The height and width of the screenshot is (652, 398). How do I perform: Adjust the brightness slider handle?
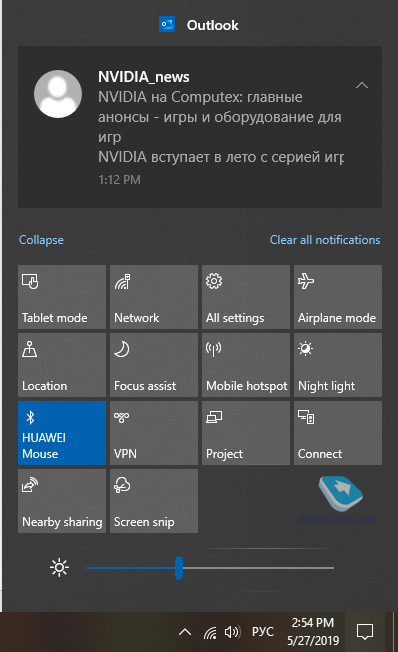coord(179,568)
